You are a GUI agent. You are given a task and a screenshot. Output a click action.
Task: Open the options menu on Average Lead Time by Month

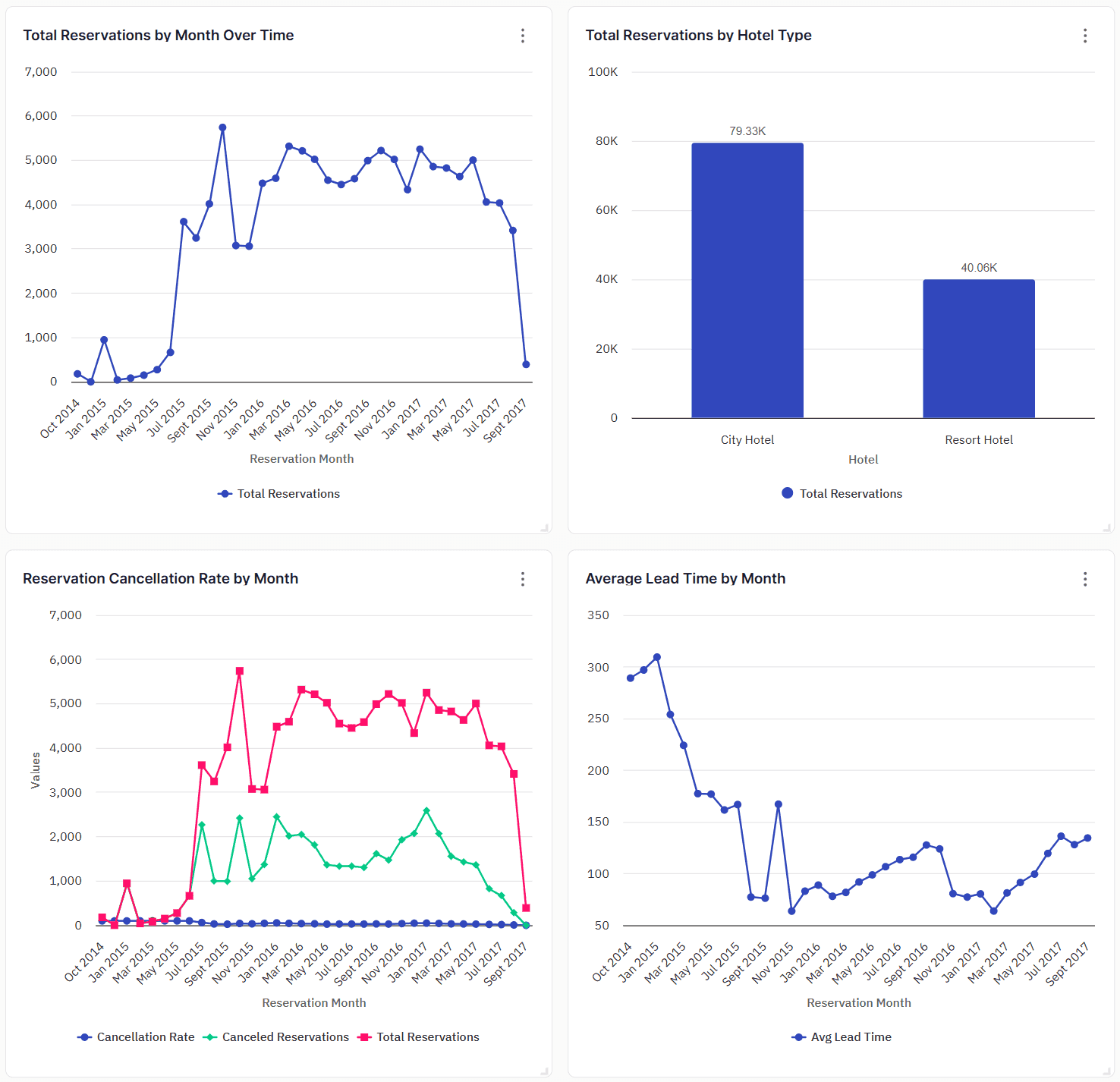(x=1085, y=579)
